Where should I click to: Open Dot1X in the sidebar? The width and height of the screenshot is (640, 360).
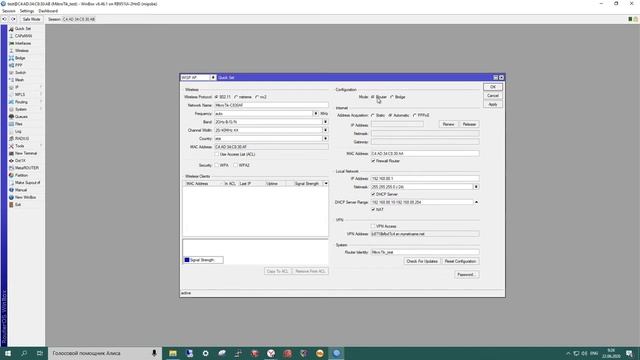tap(20, 161)
